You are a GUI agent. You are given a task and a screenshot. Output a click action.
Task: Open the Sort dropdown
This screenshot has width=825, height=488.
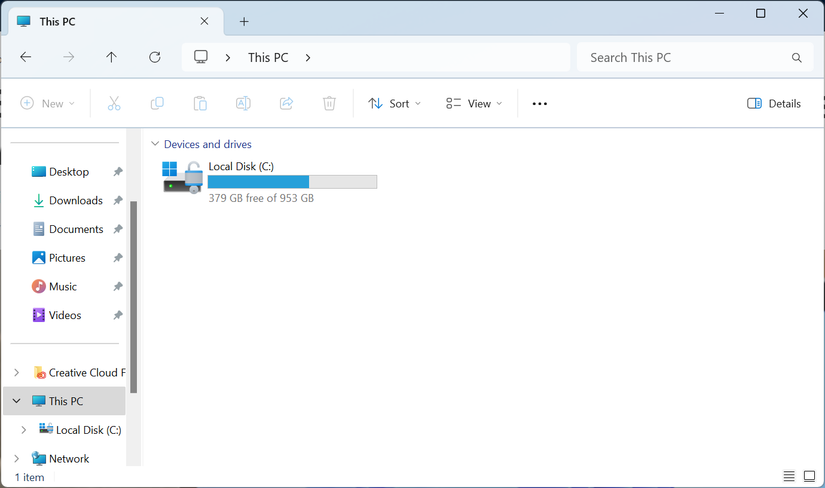pos(395,103)
